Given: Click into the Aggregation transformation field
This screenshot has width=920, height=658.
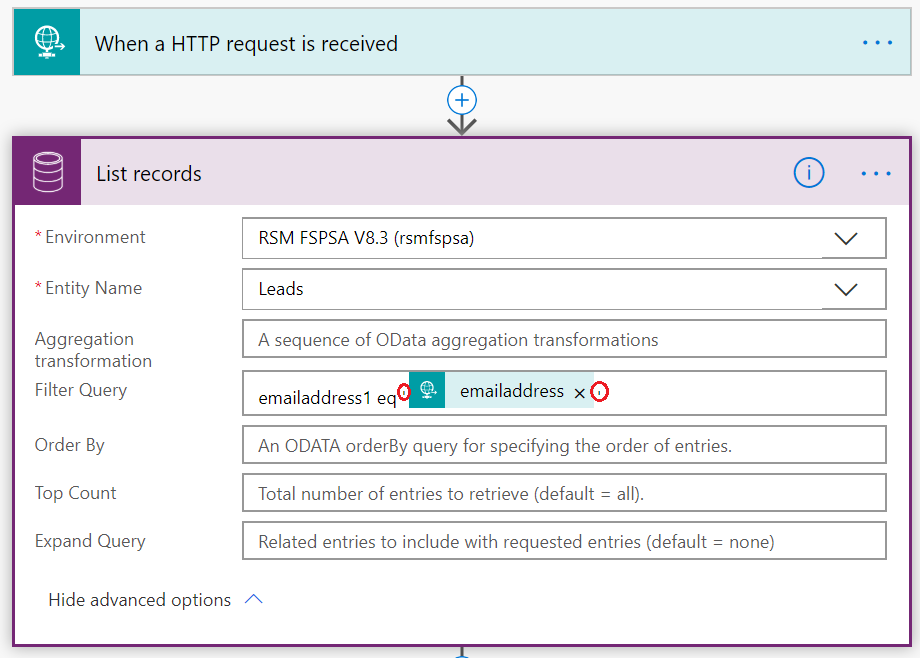Looking at the screenshot, I should pyautogui.click(x=564, y=340).
